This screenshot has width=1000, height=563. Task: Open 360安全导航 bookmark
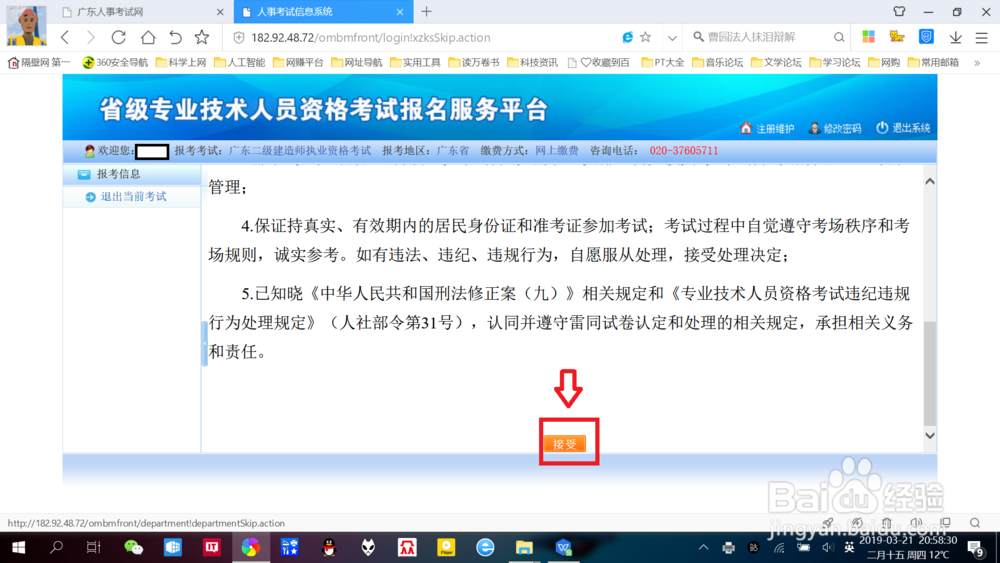(115, 62)
